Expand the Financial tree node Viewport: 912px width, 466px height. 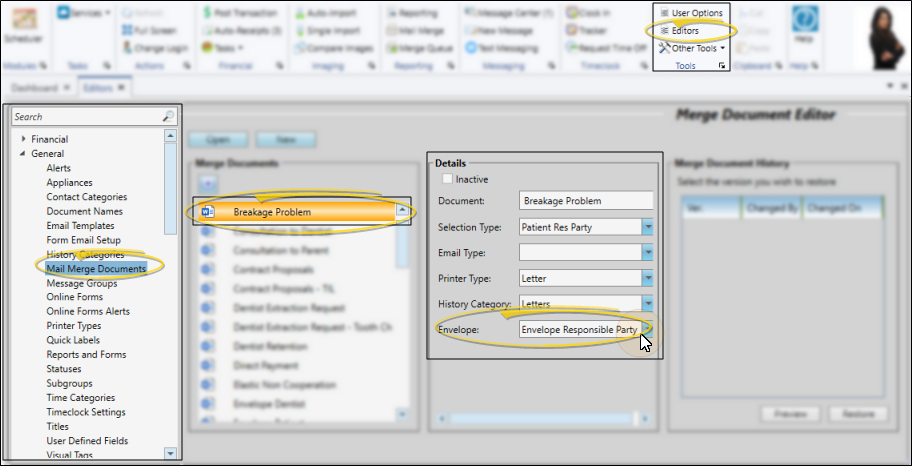[x=23, y=139]
